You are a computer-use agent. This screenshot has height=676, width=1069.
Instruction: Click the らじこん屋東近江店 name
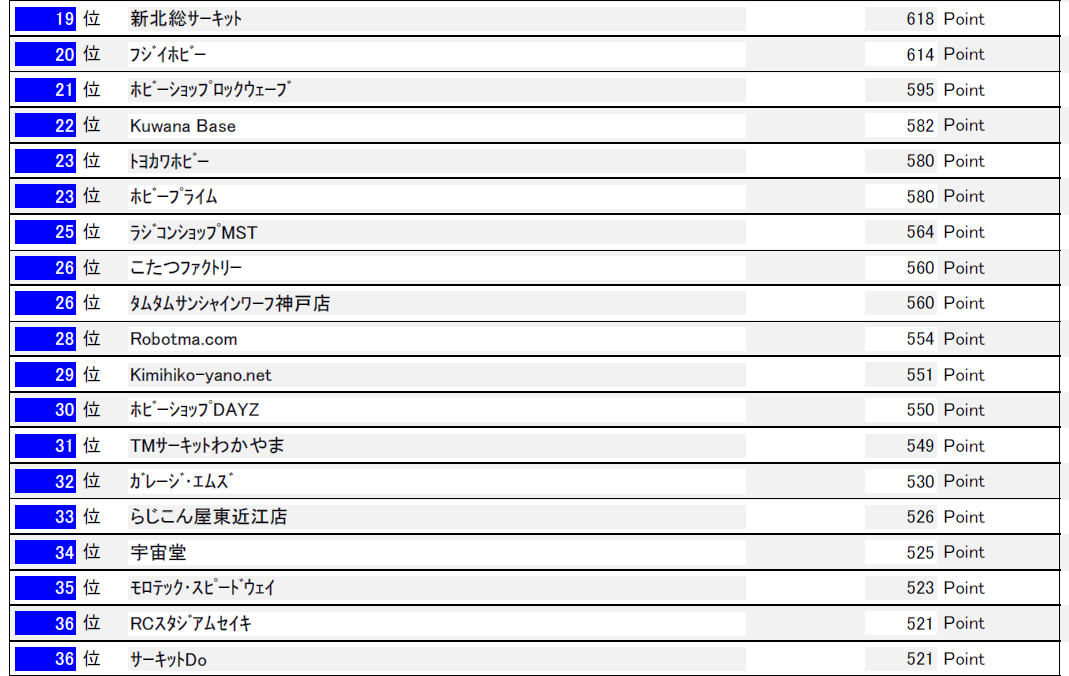pyautogui.click(x=208, y=517)
